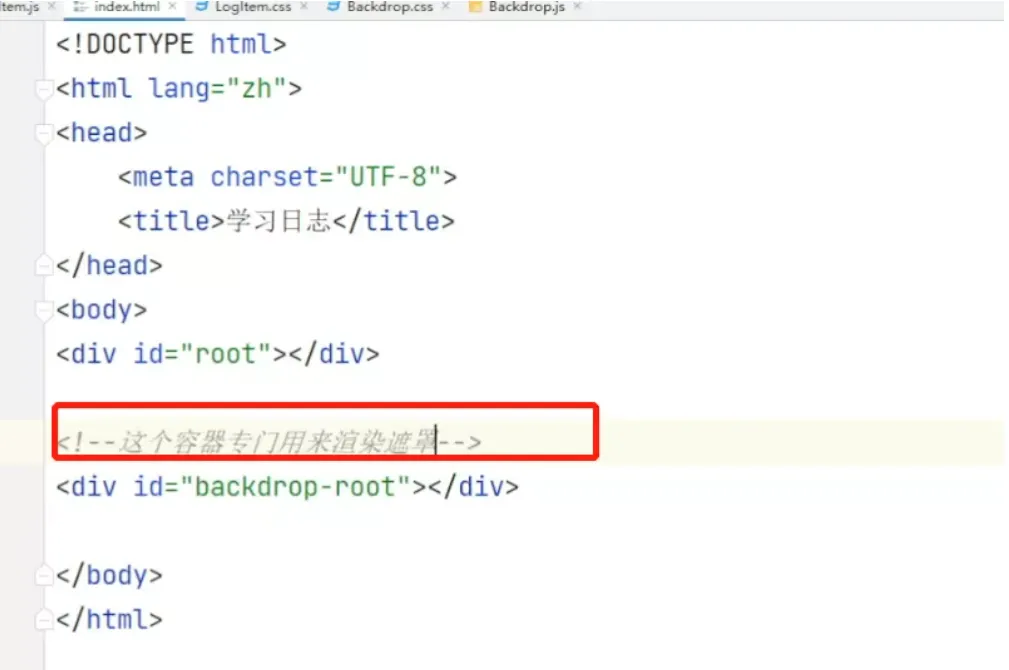Click the div id="root" line
Image resolution: width=1009 pixels, height=670 pixels.
coord(218,354)
